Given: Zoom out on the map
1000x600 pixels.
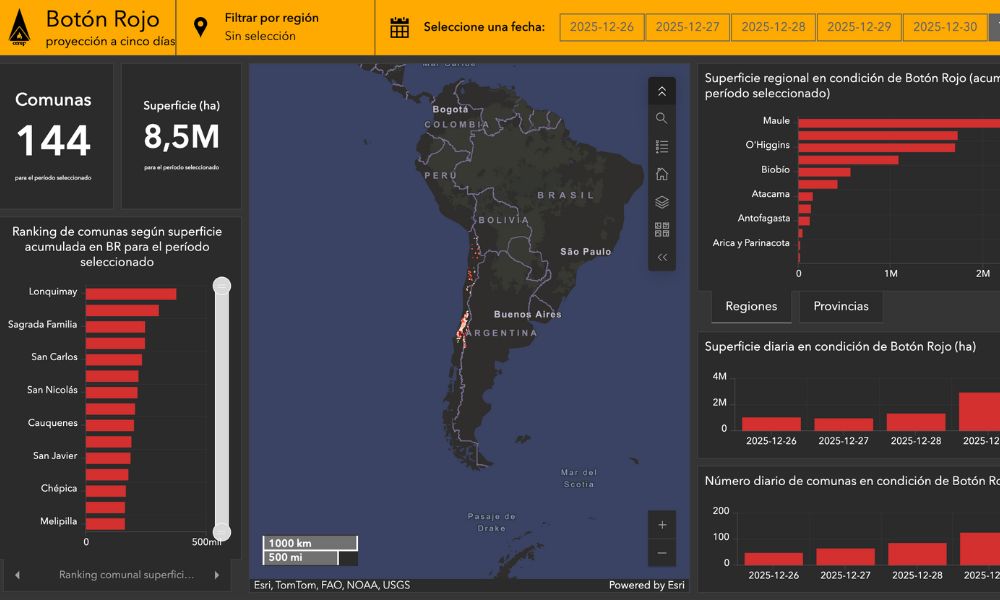Looking at the screenshot, I should click(x=662, y=553).
